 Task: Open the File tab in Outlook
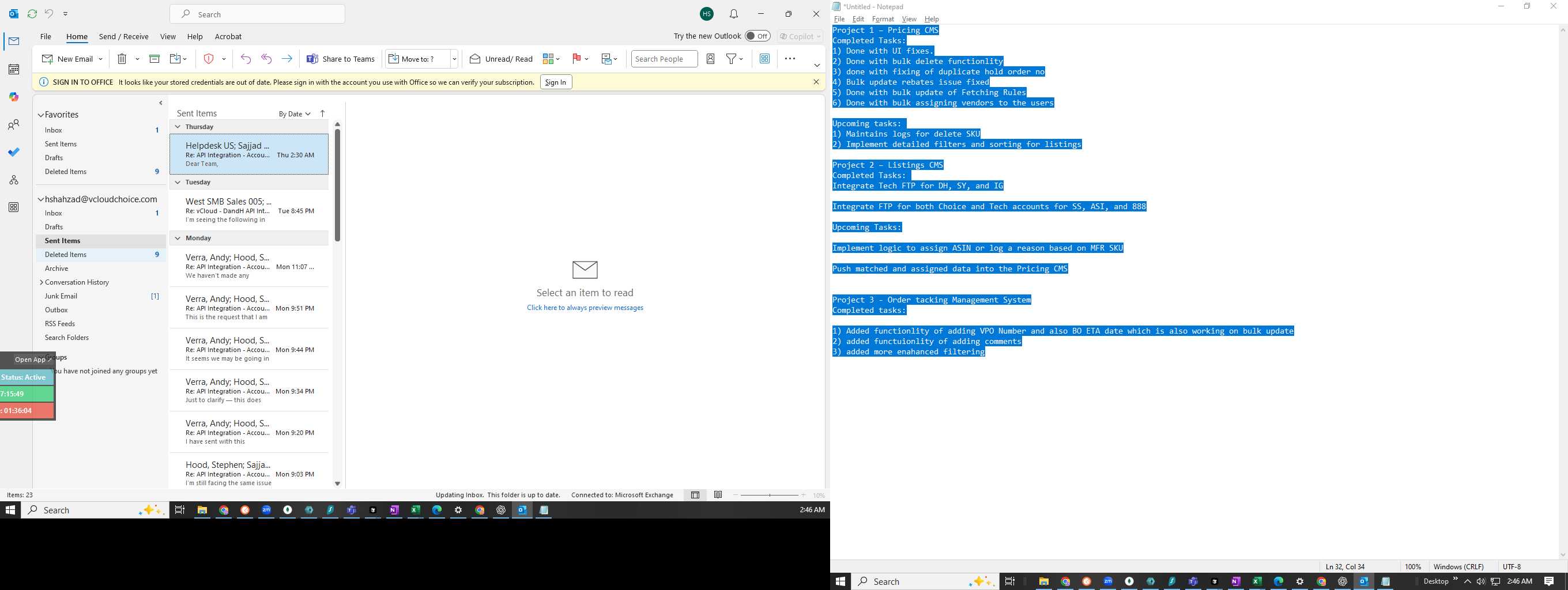pos(46,36)
